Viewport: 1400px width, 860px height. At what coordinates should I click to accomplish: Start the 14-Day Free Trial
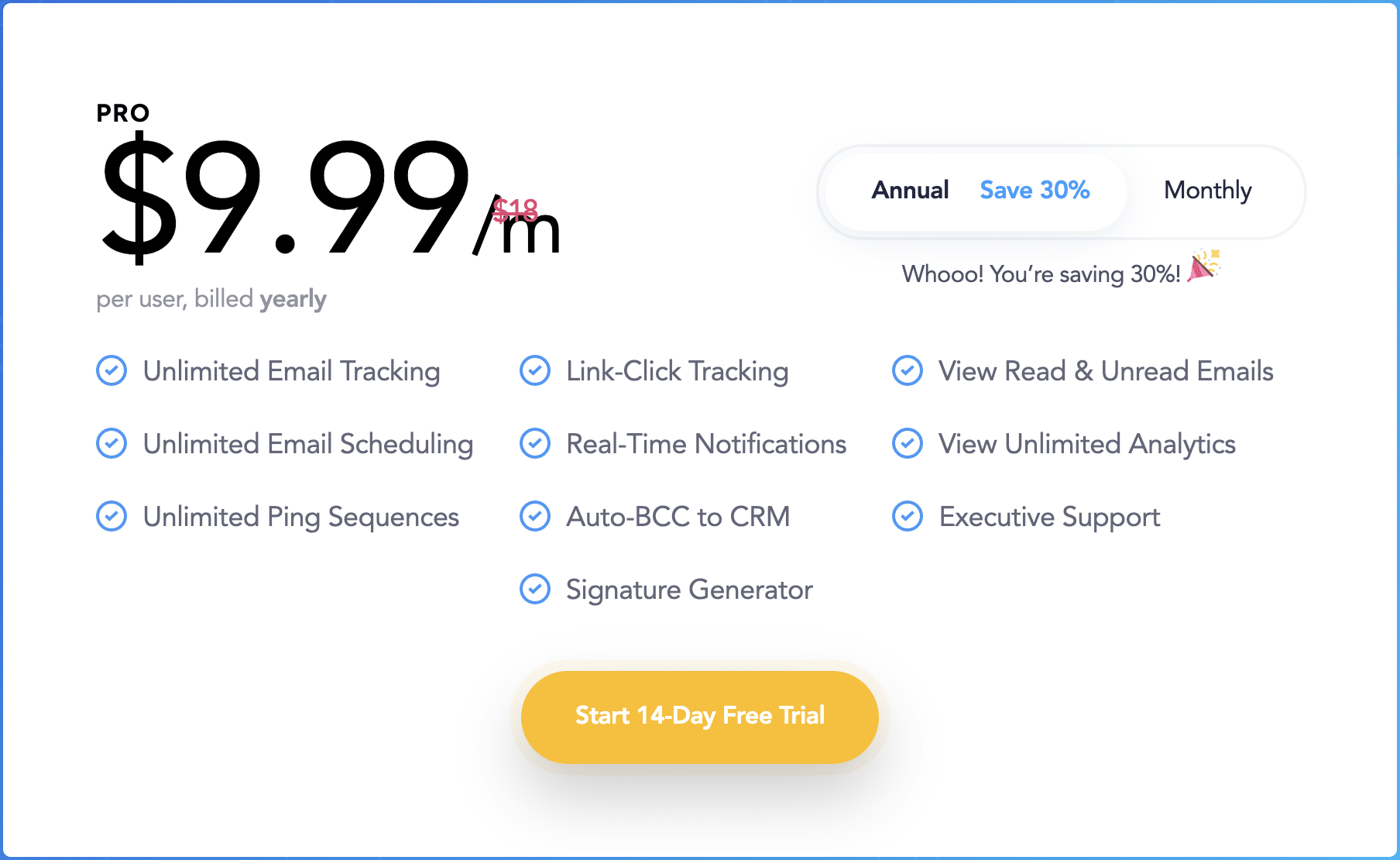click(x=699, y=716)
